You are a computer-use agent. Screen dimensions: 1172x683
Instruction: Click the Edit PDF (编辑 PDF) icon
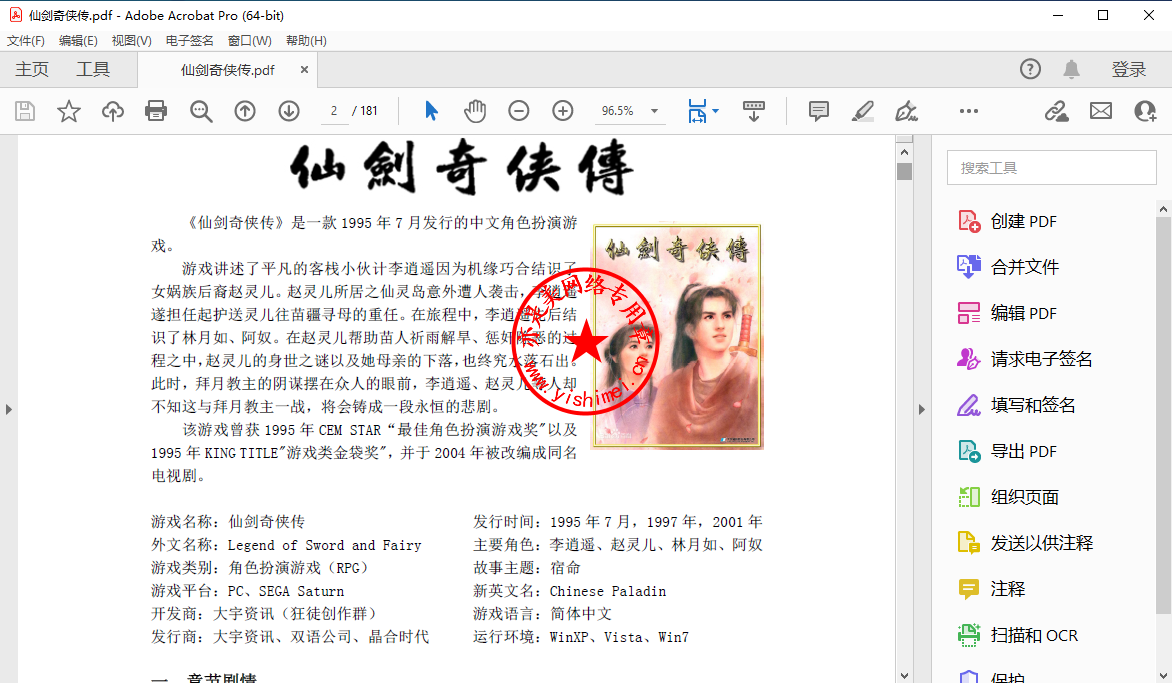969,313
